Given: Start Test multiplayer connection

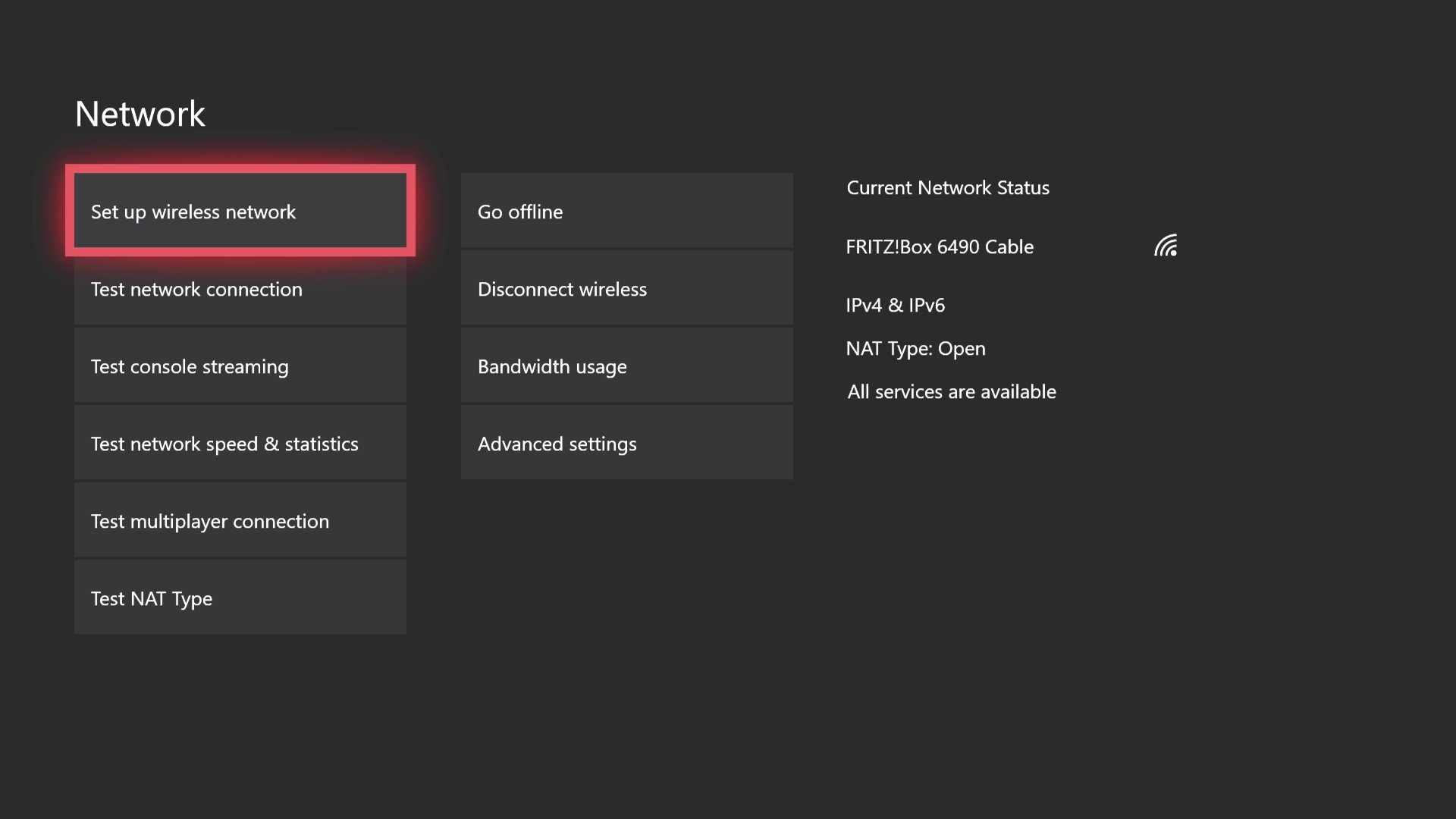Looking at the screenshot, I should click(x=240, y=521).
